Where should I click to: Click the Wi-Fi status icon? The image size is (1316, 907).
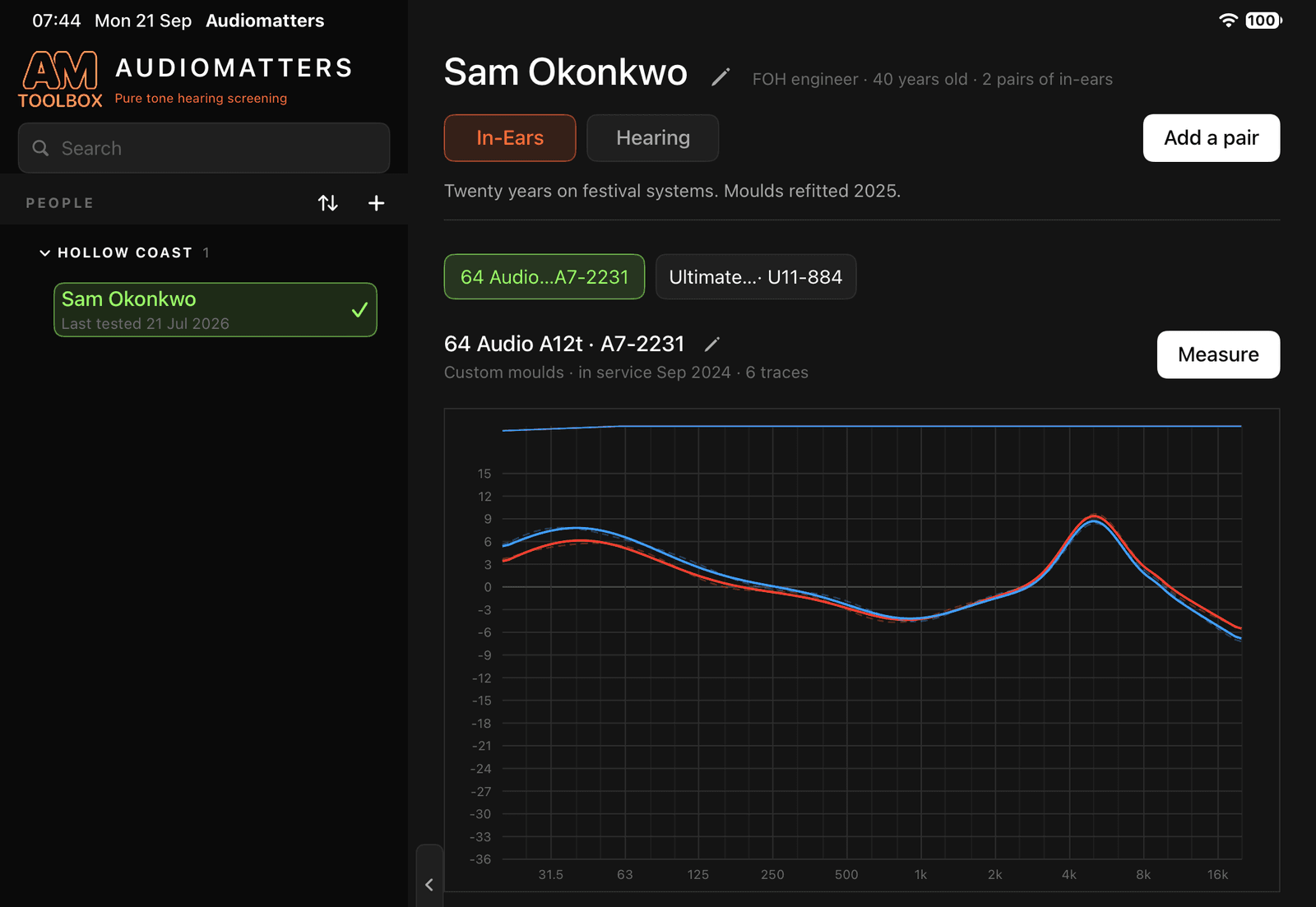tap(1228, 21)
